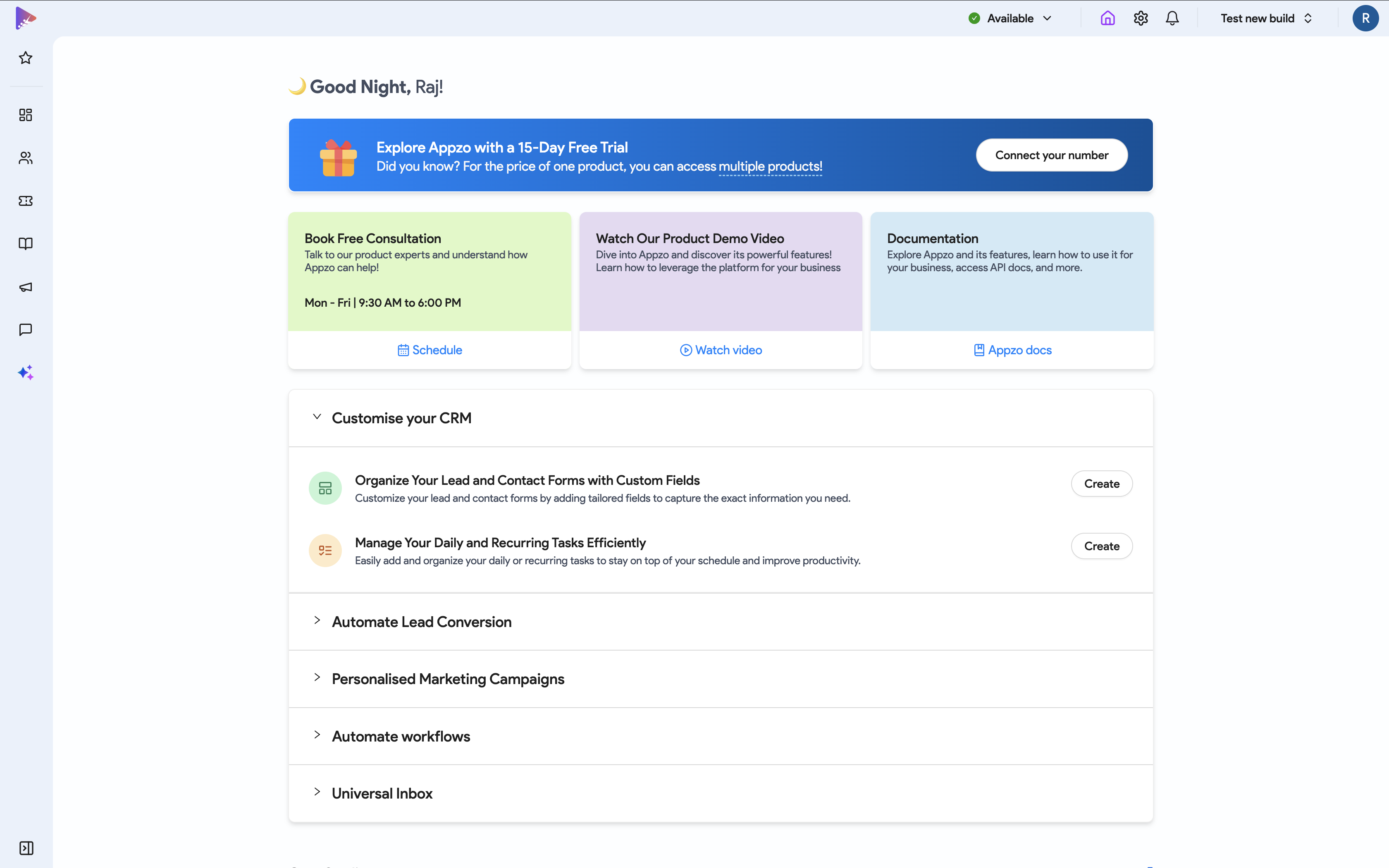This screenshot has width=1389, height=868.
Task: Go to the home icon in the top bar
Action: 1108,18
